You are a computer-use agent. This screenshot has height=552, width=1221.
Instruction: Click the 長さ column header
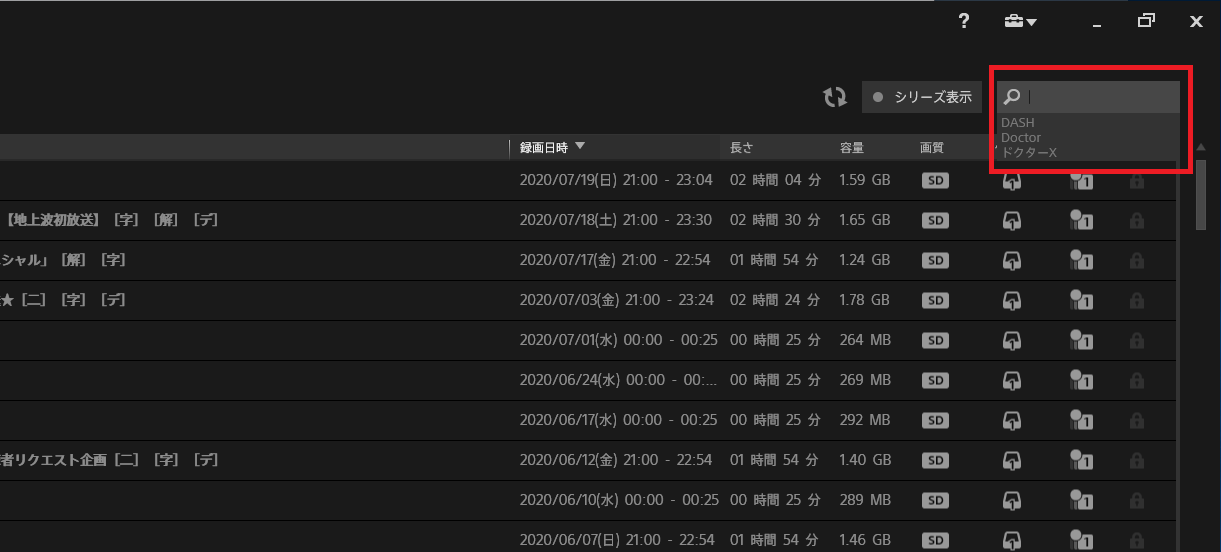[741, 147]
